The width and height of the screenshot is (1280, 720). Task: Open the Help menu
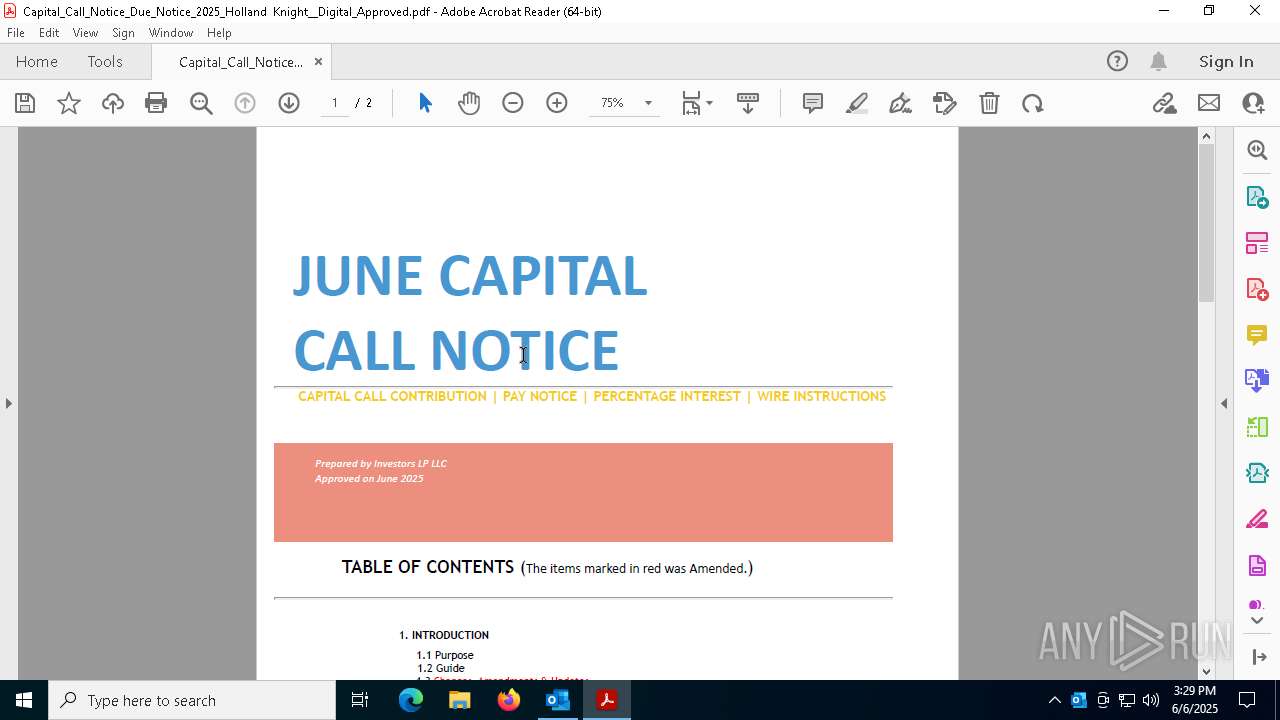coord(219,33)
